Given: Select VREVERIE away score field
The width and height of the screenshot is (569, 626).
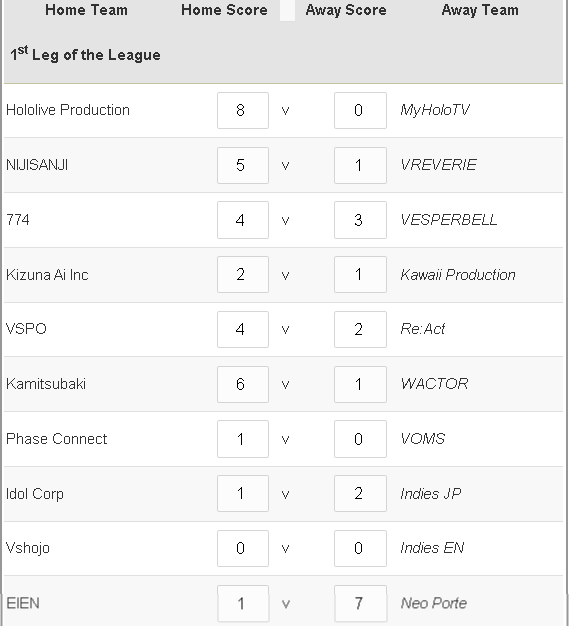Looking at the screenshot, I should point(360,165).
